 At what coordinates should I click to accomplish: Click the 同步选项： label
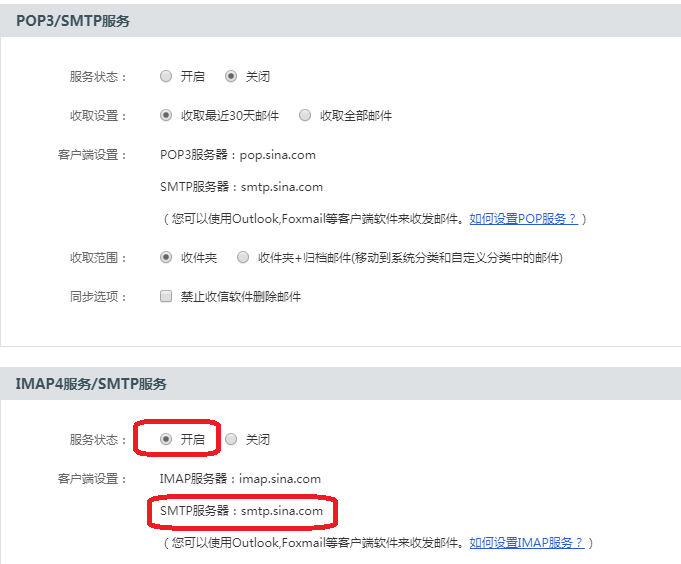[x=98, y=297]
